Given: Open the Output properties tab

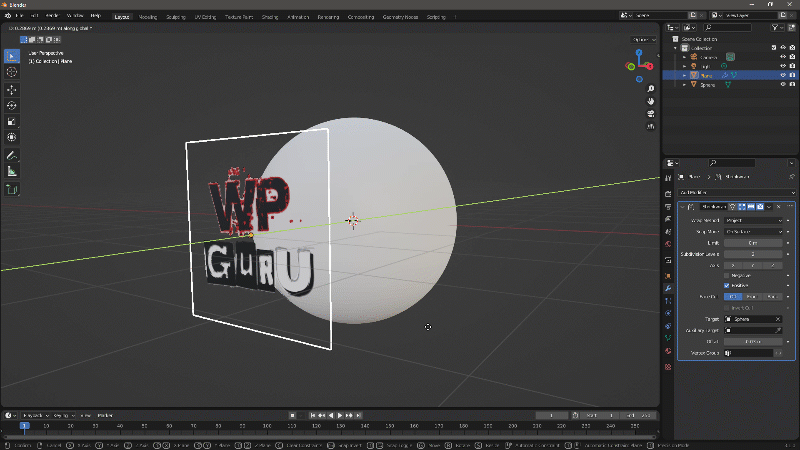Looking at the screenshot, I should (668, 207).
